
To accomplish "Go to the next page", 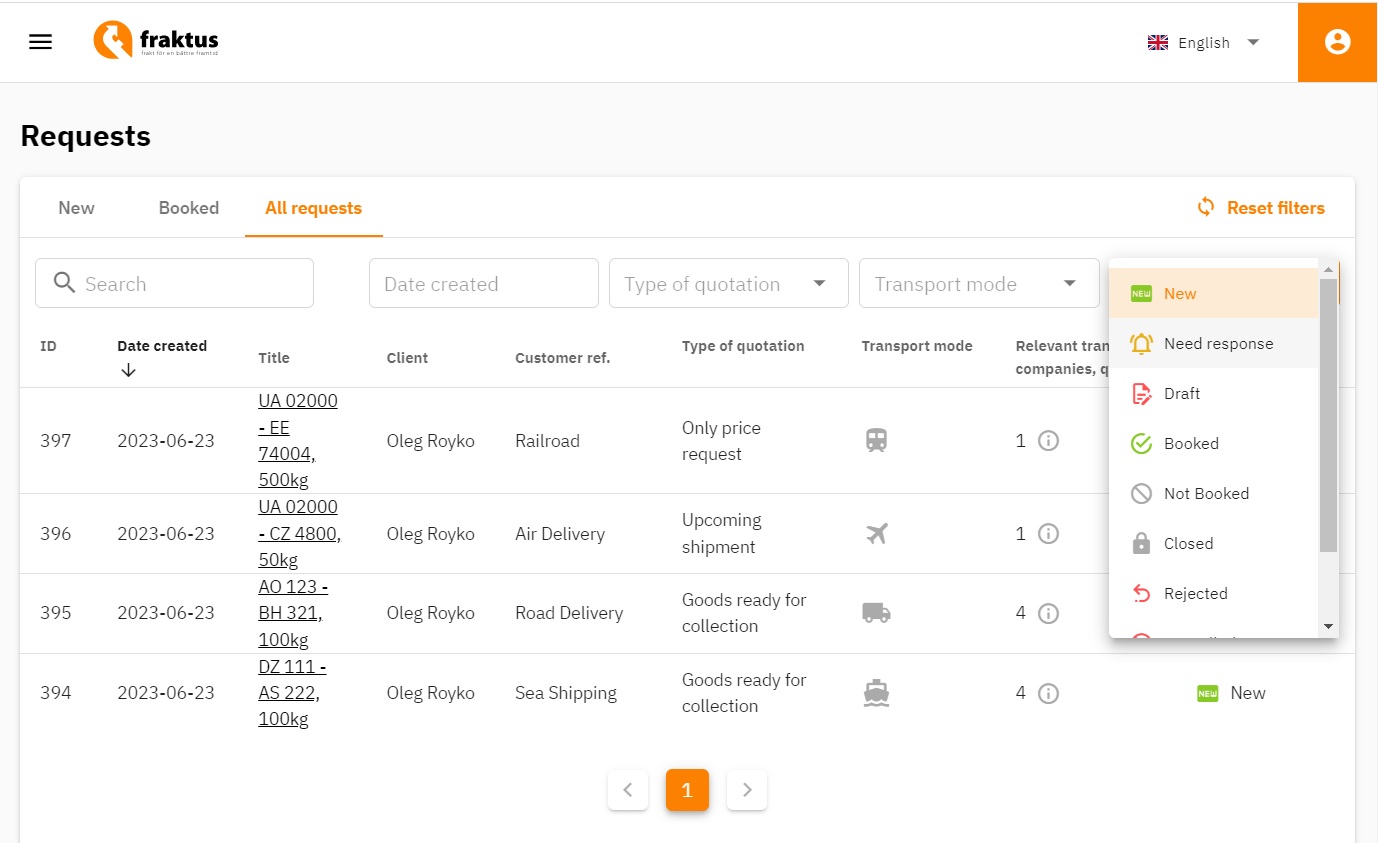I will click(747, 790).
